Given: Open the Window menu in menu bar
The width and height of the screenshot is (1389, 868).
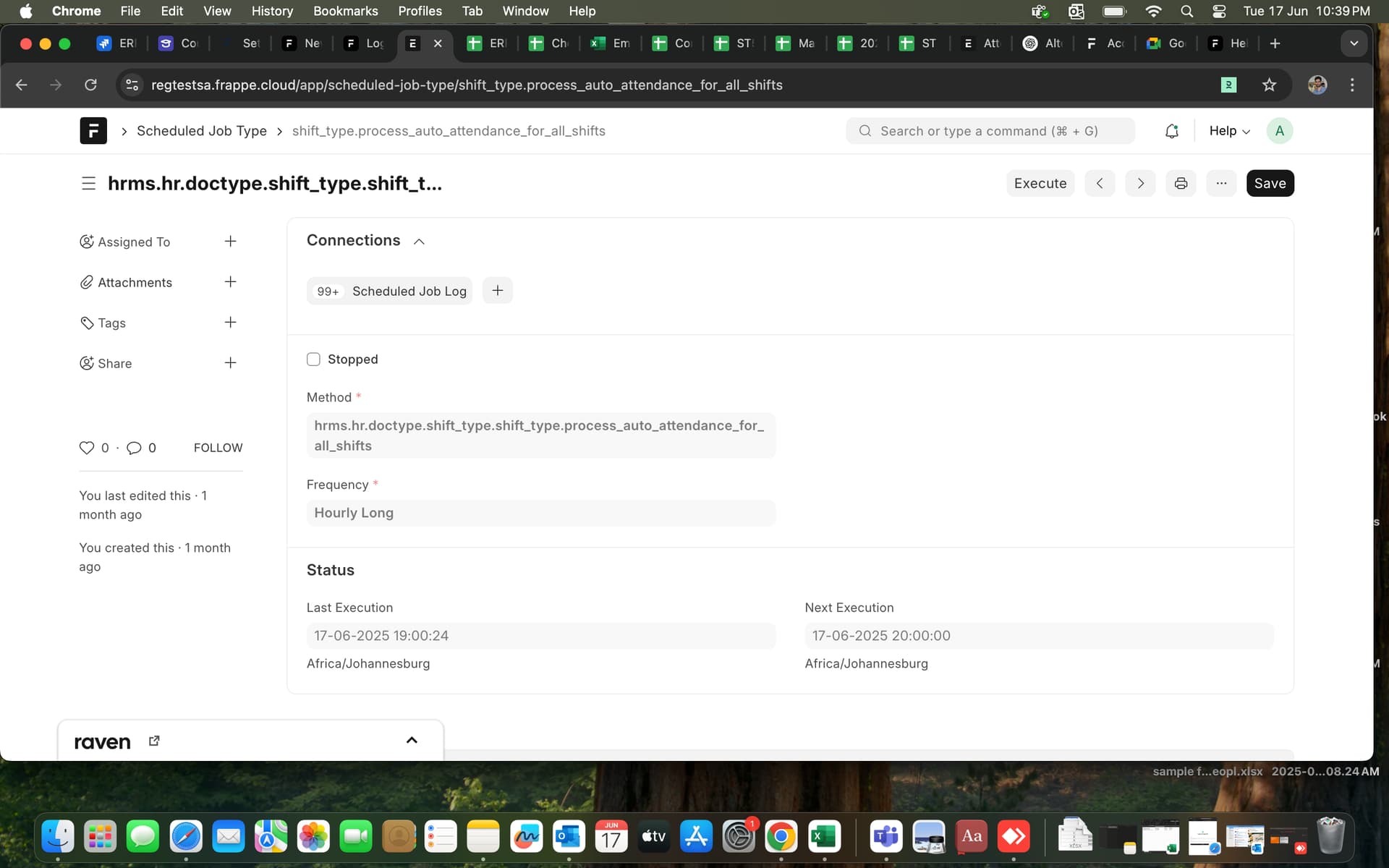Looking at the screenshot, I should [525, 11].
